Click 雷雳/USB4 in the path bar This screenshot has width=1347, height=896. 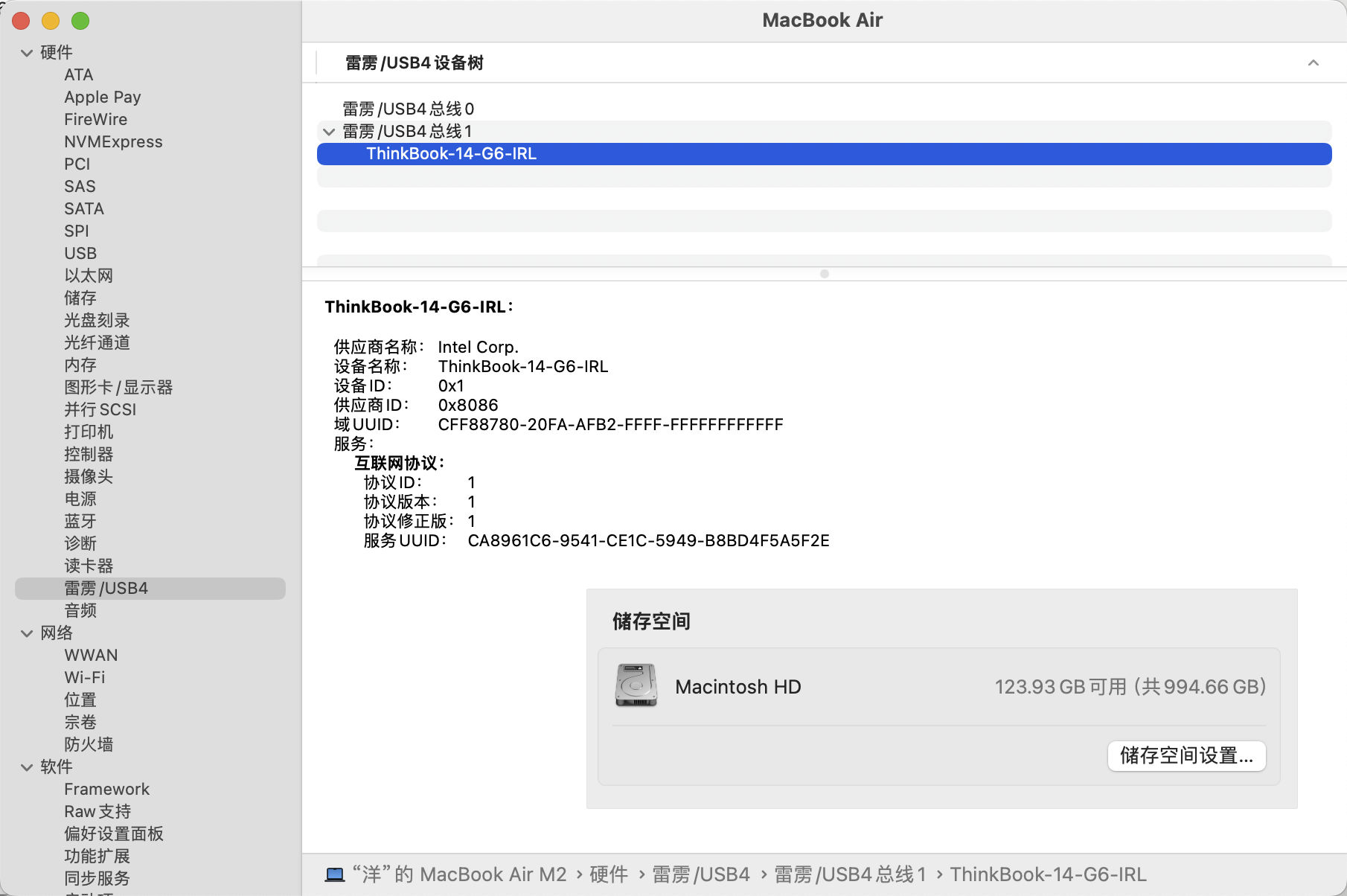pyautogui.click(x=701, y=874)
